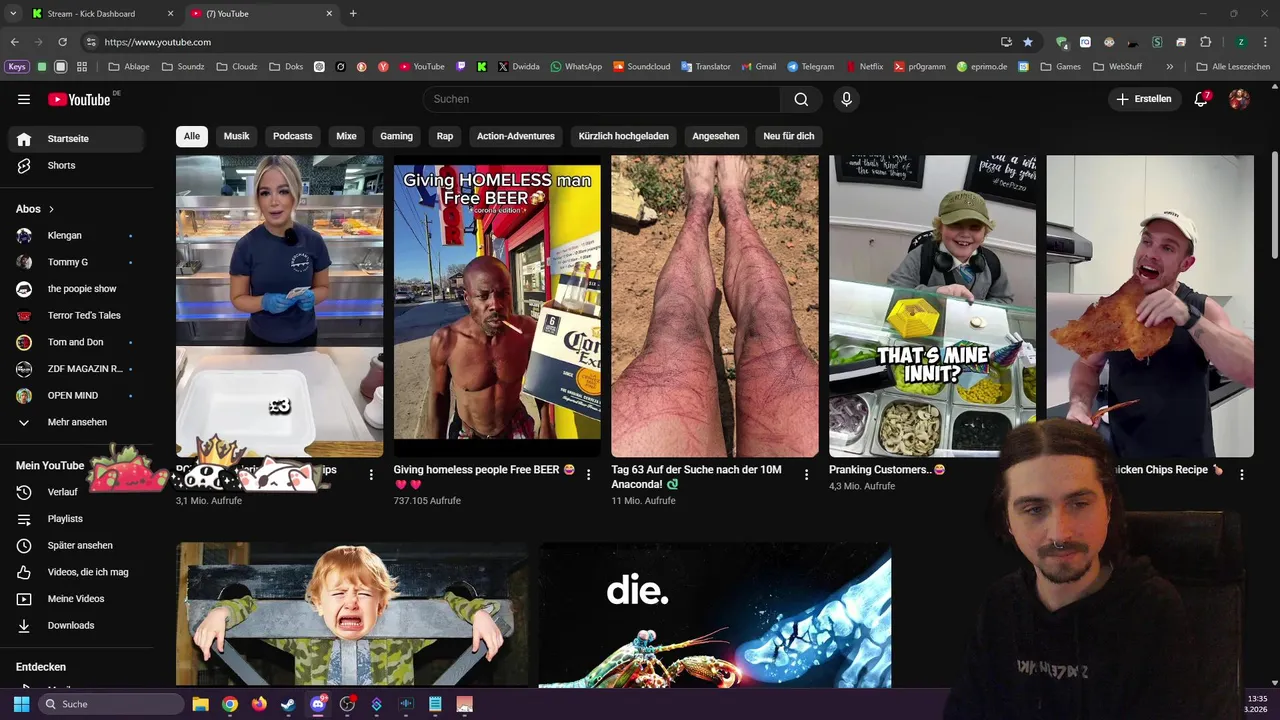1280x720 pixels.
Task: Open the crying child video thumbnail
Action: click(x=352, y=615)
